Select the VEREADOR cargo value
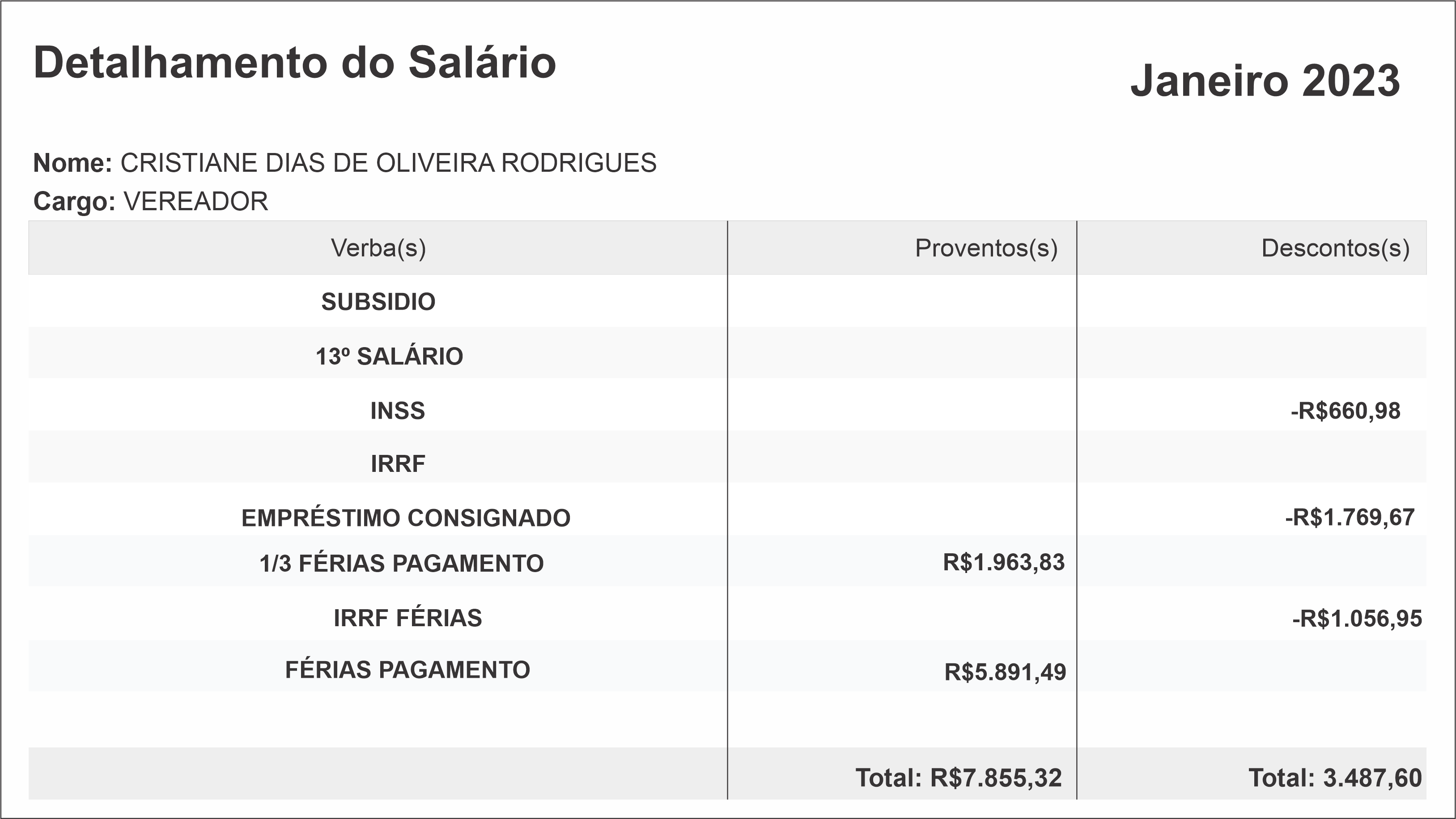The width and height of the screenshot is (1456, 819). pos(195,201)
